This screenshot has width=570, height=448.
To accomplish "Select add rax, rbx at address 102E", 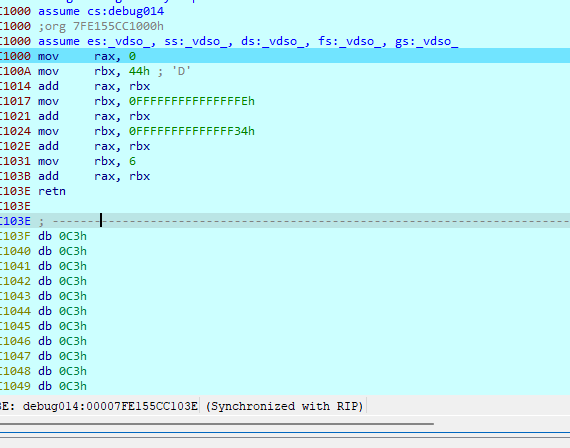I will tap(94, 146).
